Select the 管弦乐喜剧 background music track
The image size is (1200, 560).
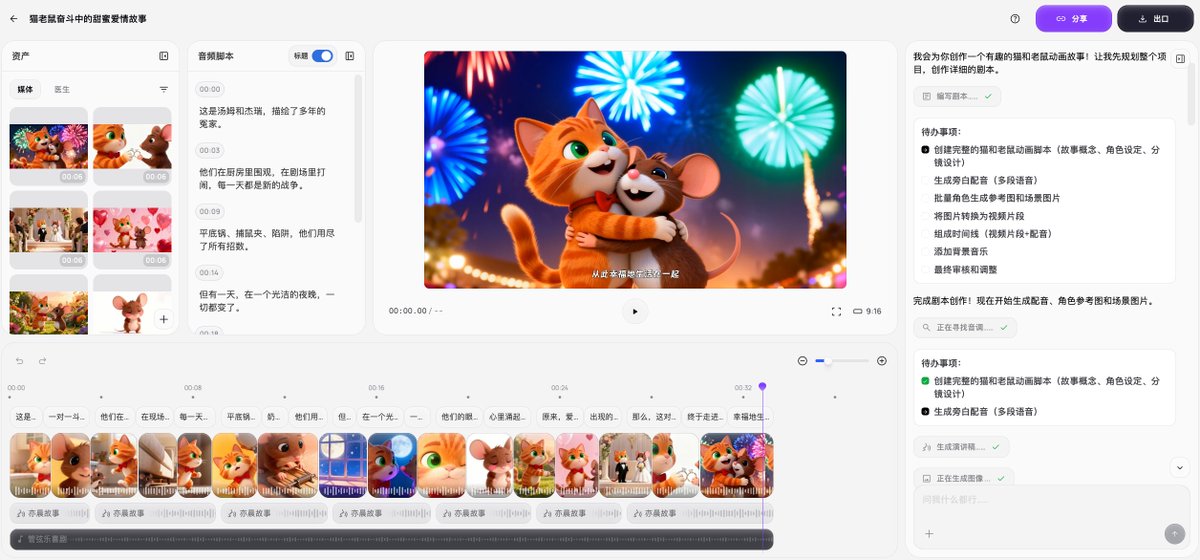[391, 539]
